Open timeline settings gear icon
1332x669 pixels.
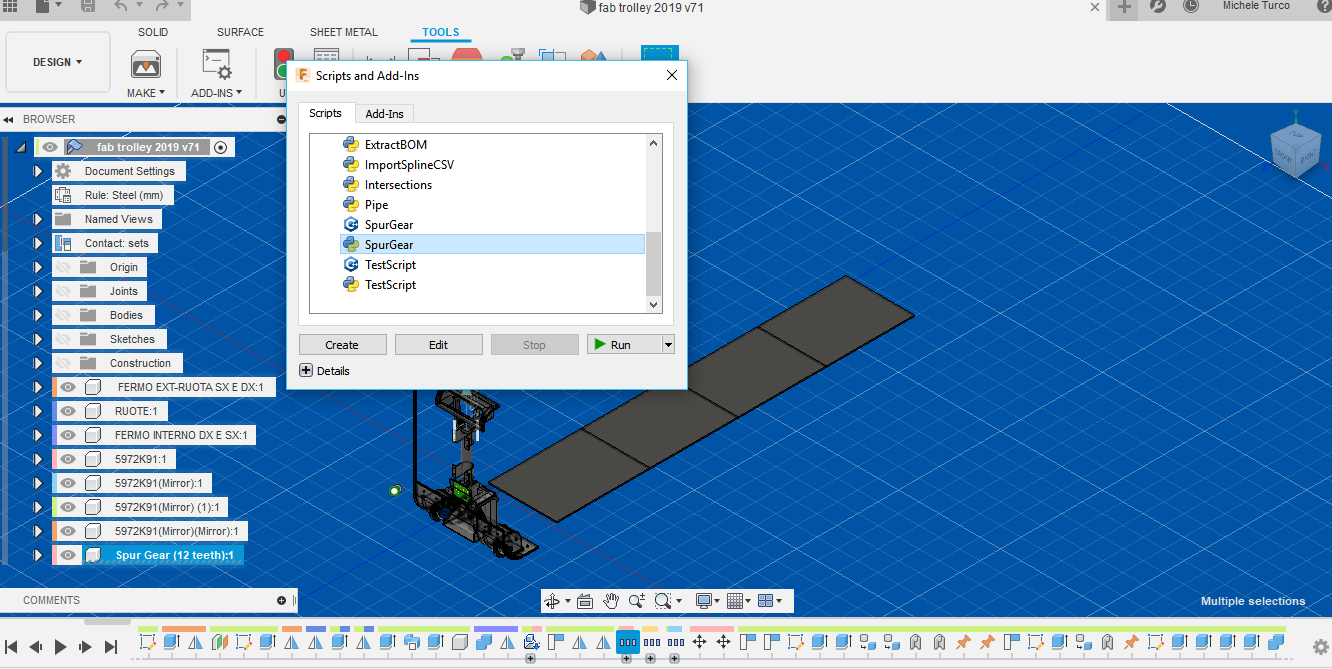(1320, 647)
